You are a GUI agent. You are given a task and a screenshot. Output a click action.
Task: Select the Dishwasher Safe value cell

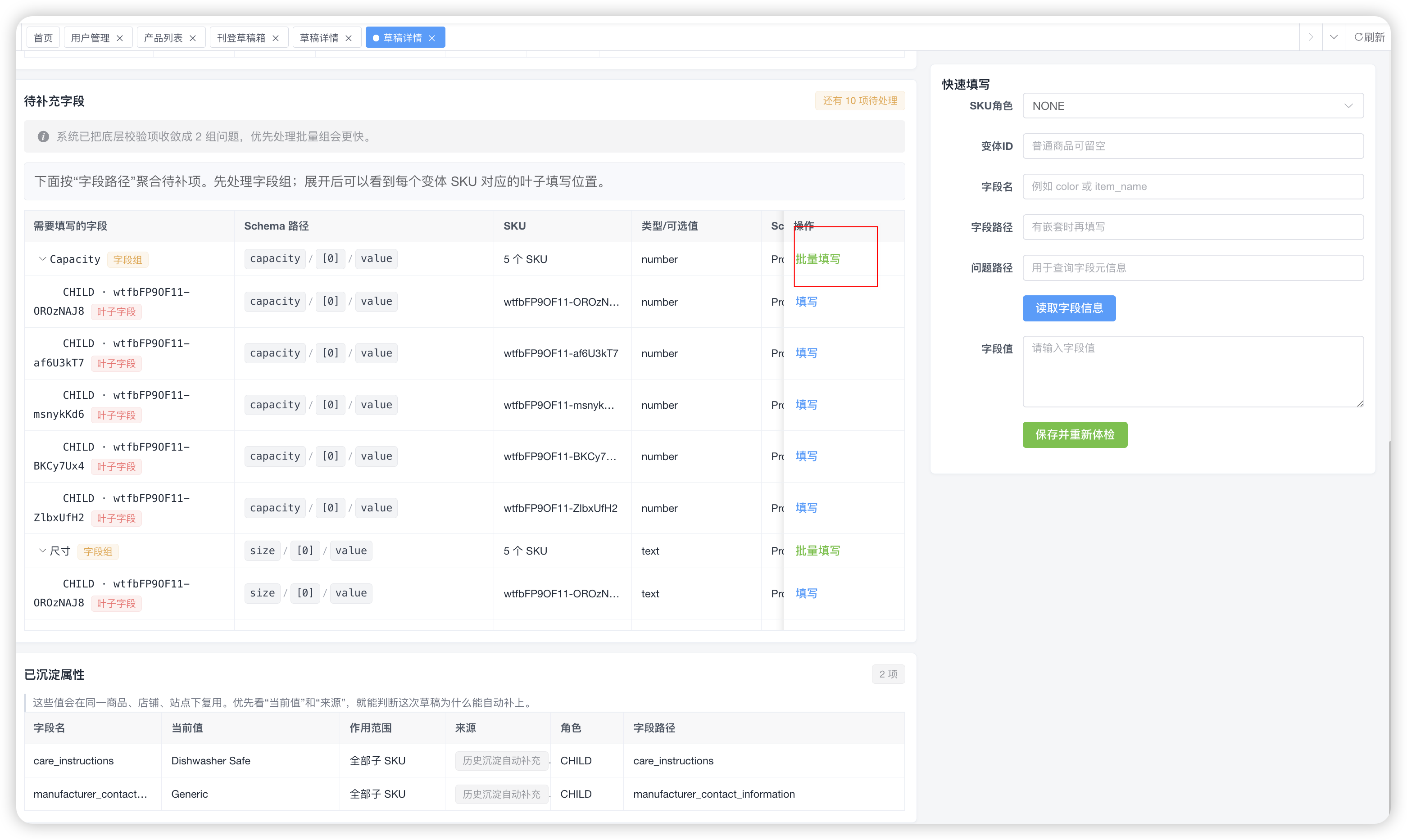point(250,761)
